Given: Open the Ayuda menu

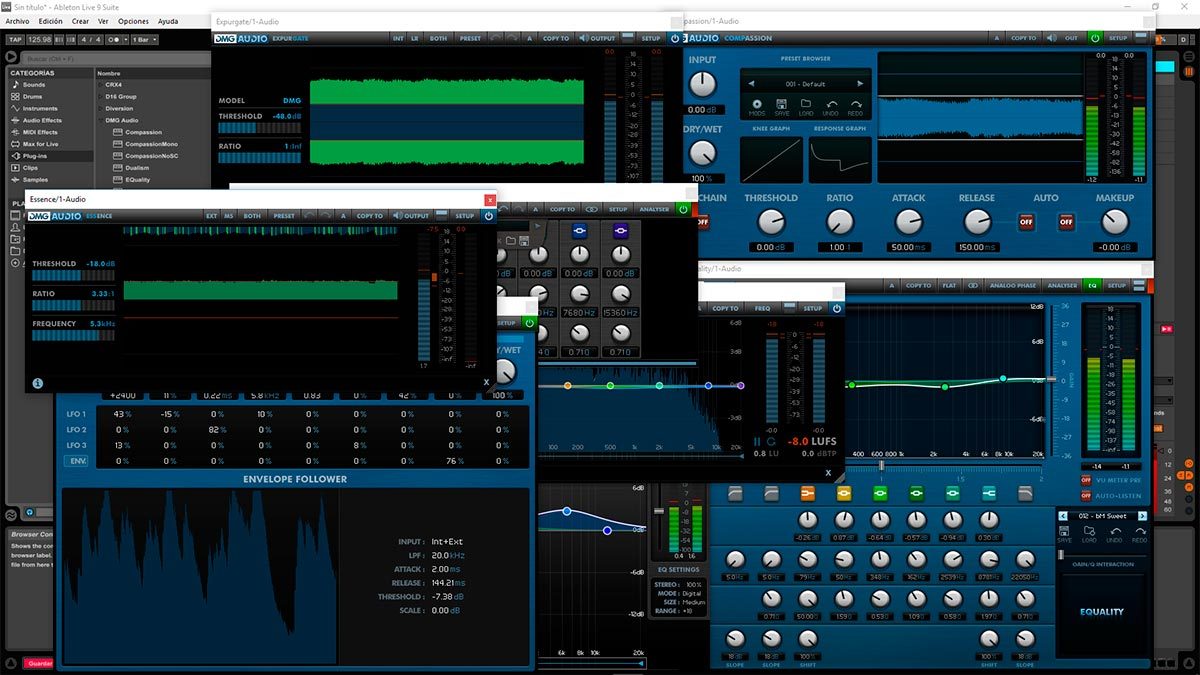Looking at the screenshot, I should click(x=168, y=21).
